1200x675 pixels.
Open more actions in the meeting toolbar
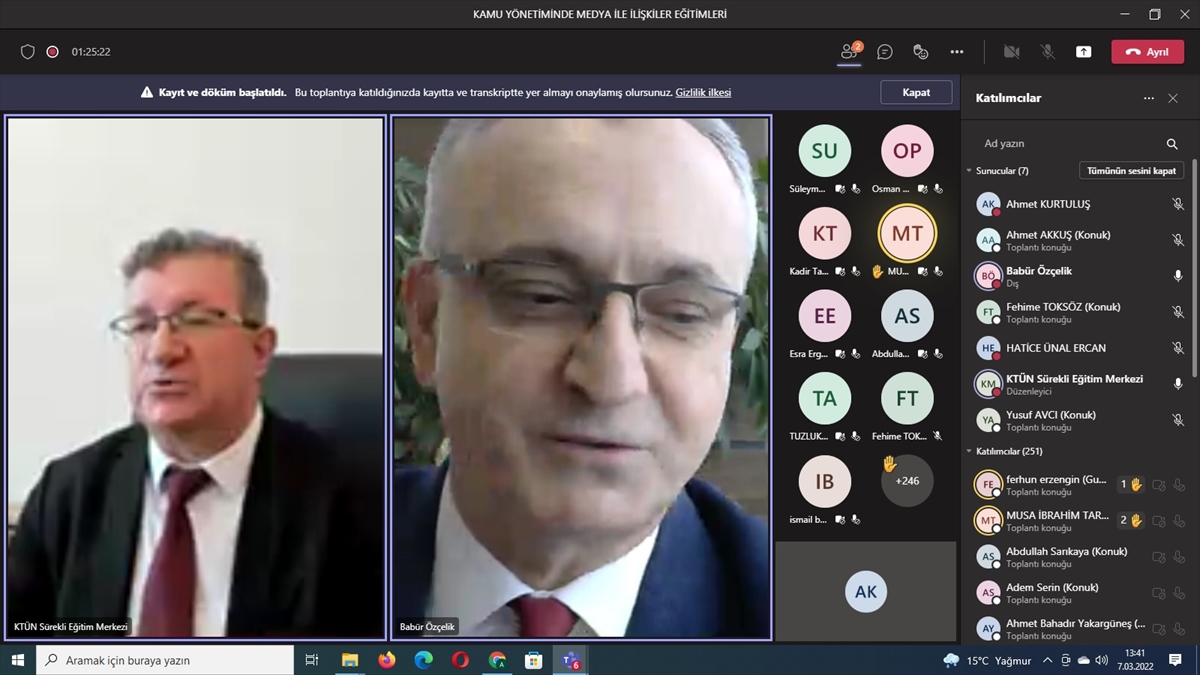point(957,52)
